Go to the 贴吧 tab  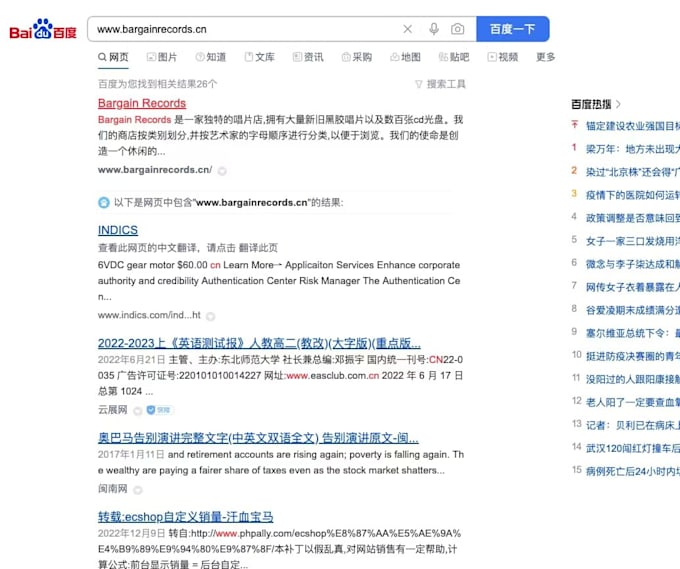click(x=454, y=57)
